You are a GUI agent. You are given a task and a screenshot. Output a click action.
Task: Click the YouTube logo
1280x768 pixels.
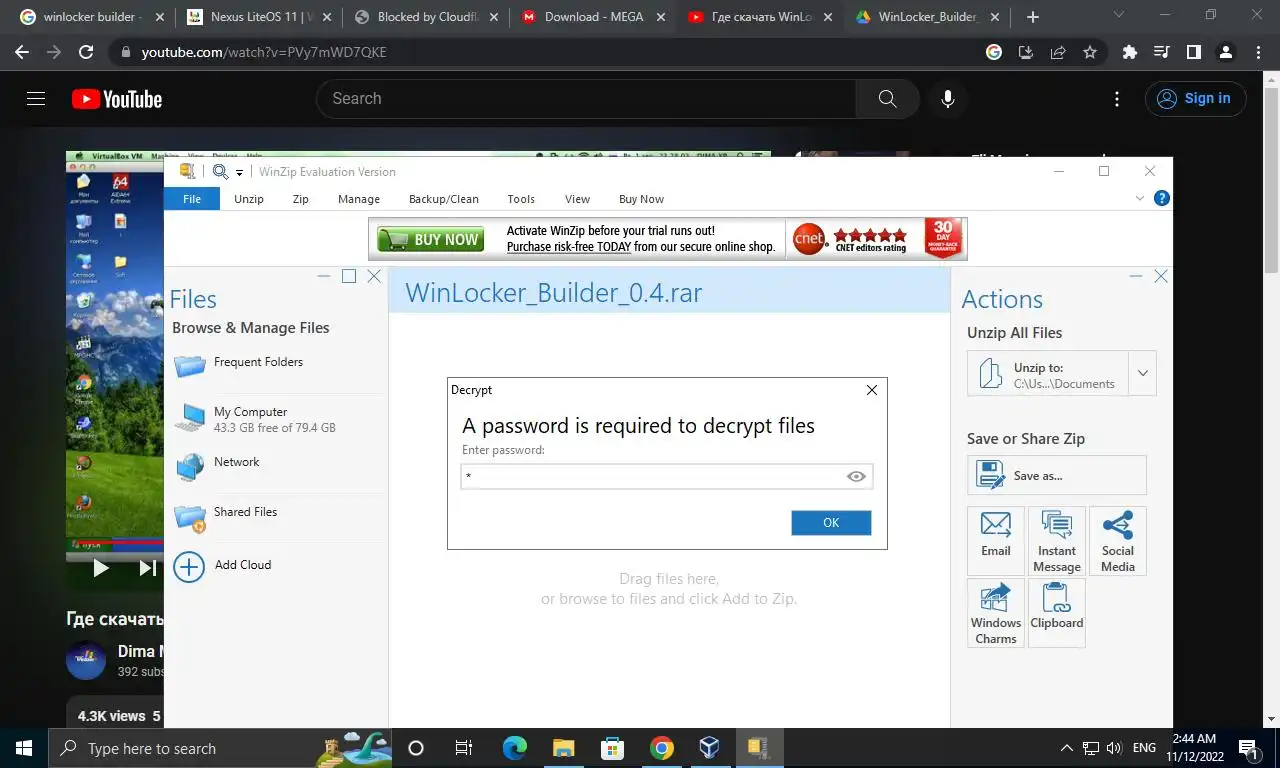coord(117,99)
